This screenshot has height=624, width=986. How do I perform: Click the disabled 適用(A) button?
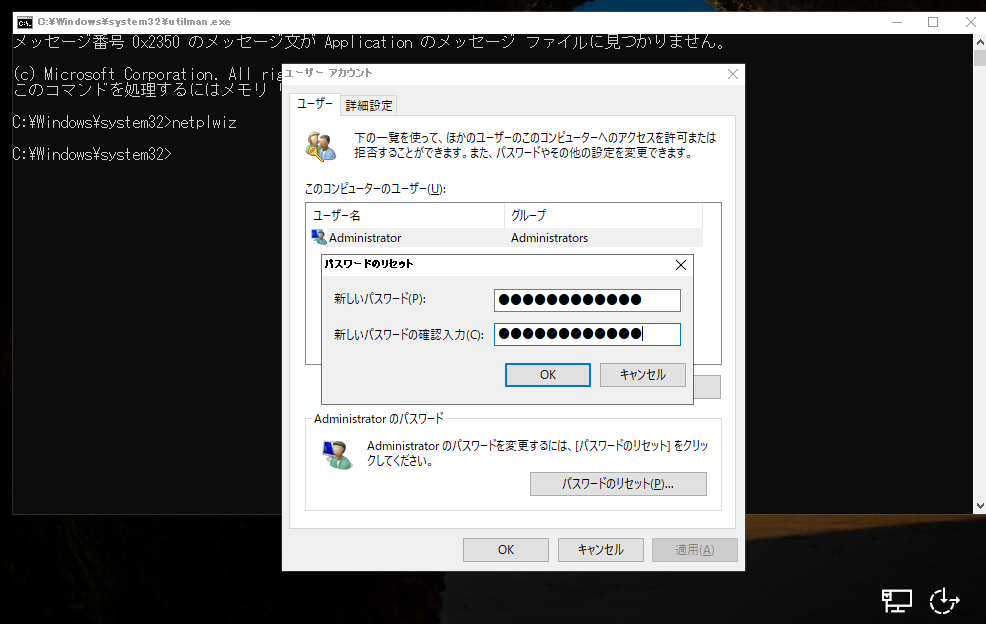coord(695,550)
